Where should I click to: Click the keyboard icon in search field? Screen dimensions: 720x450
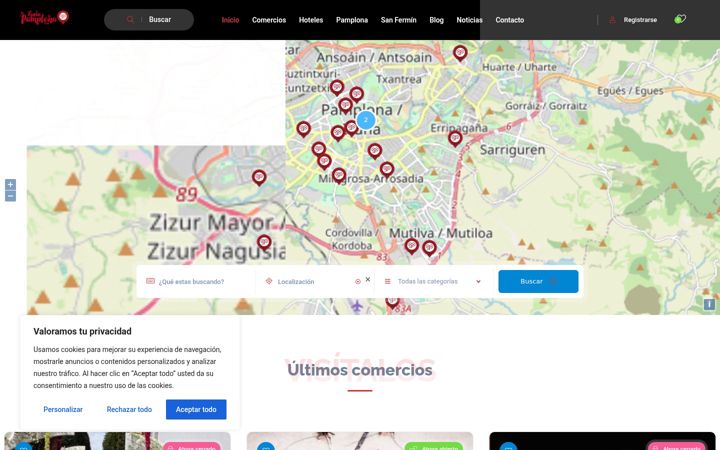point(150,281)
